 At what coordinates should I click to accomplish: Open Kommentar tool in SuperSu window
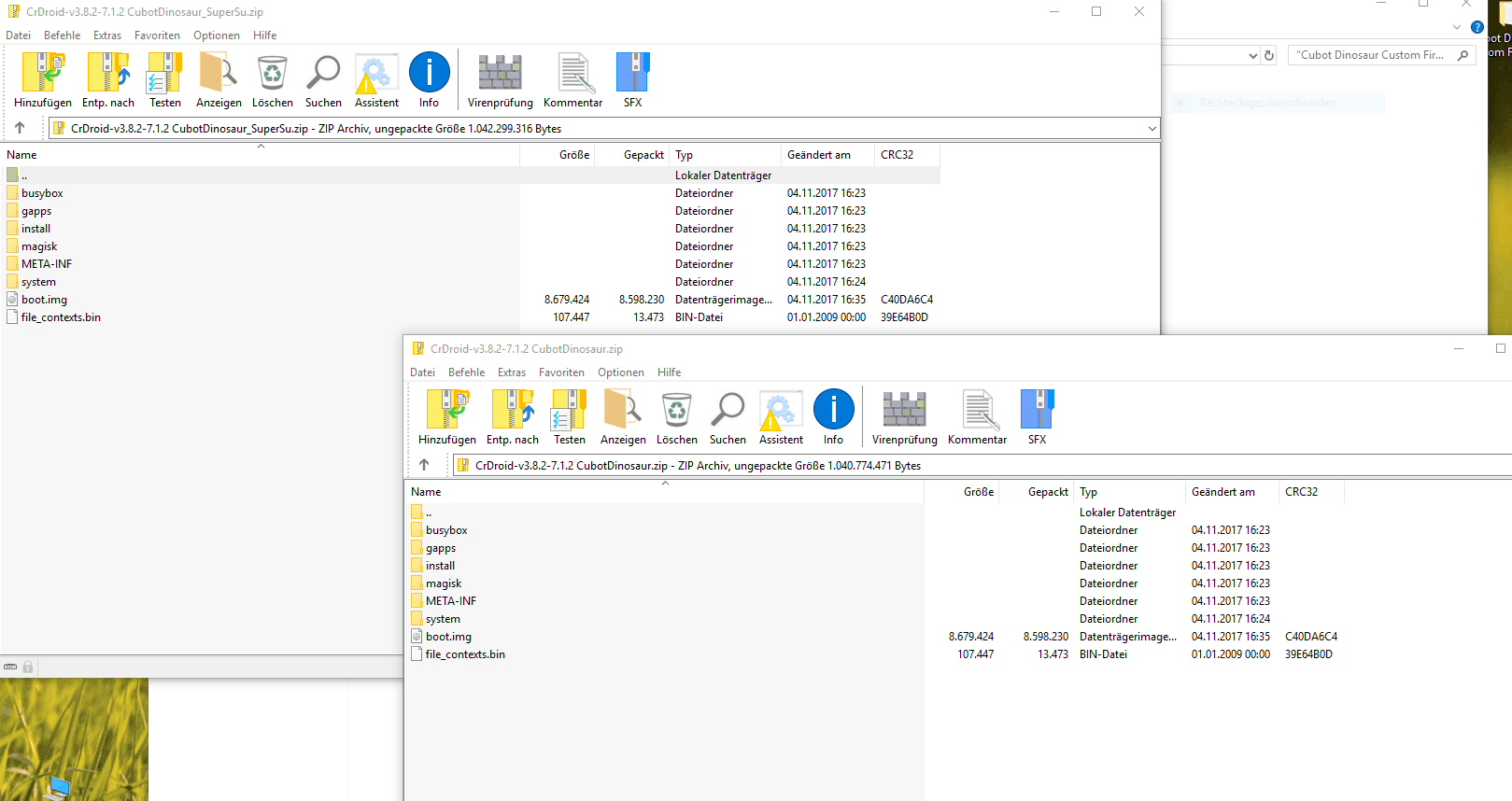573,80
